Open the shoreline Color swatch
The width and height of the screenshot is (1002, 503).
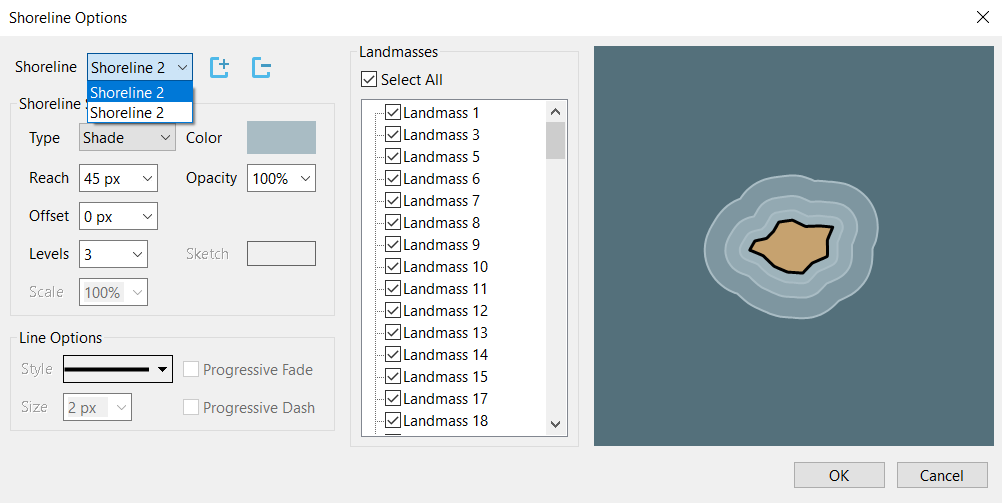coord(281,138)
